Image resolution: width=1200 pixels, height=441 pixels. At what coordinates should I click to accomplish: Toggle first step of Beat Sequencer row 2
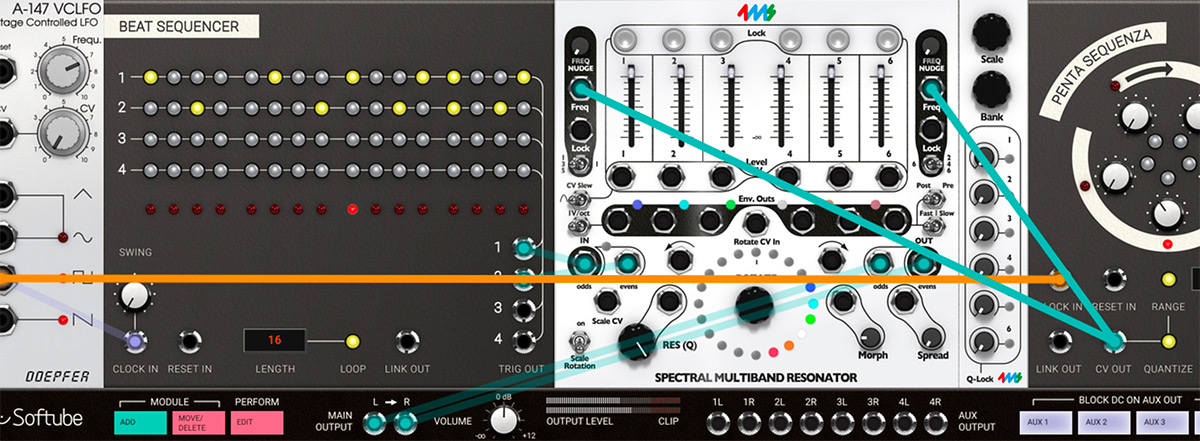coord(150,108)
